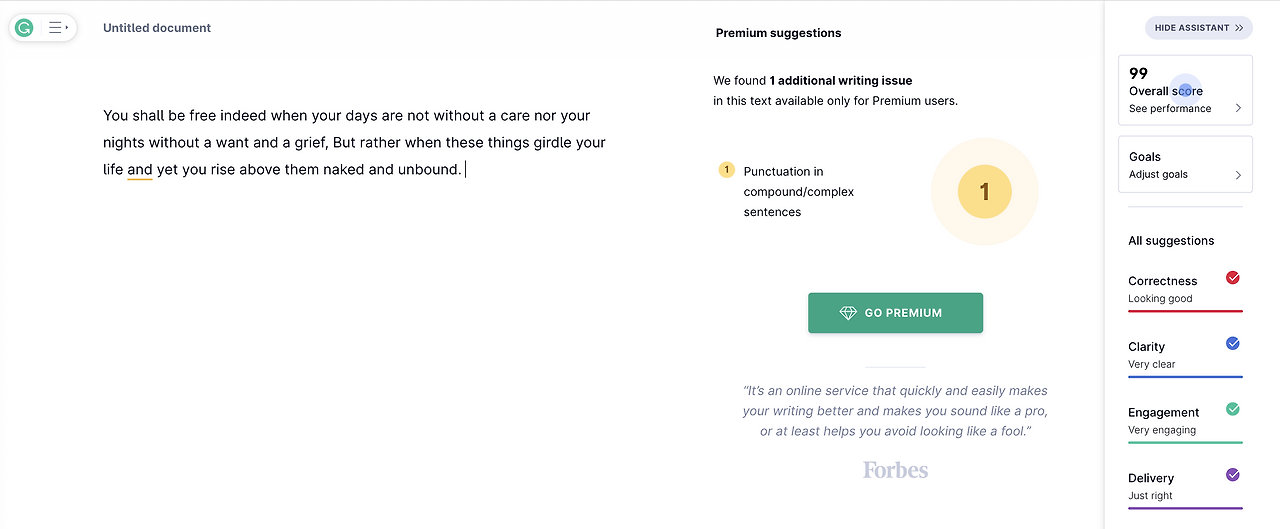The height and width of the screenshot is (529, 1280).
Task: Collapse sidebar with Hide Assistant button
Action: coord(1198,28)
